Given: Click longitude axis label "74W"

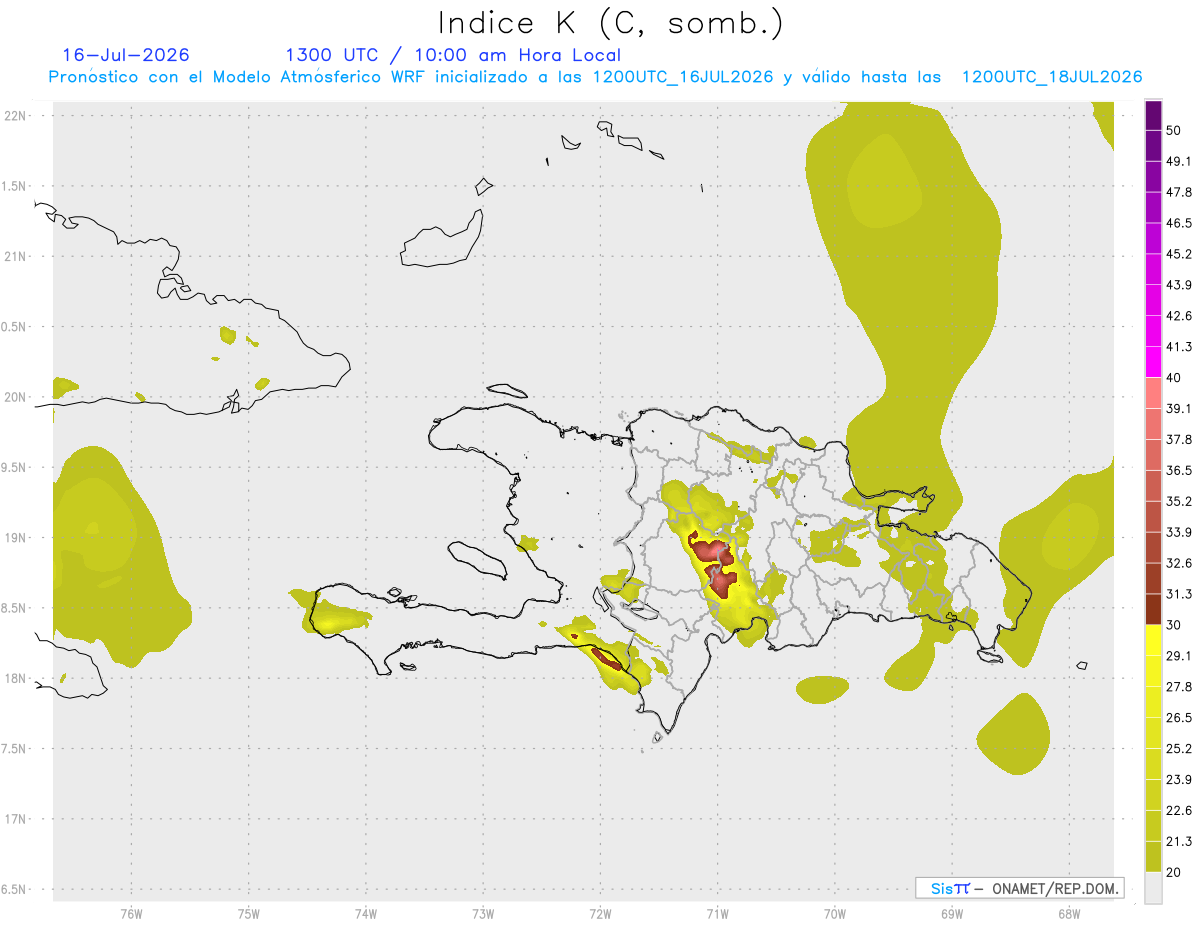Looking at the screenshot, I should pyautogui.click(x=365, y=914).
